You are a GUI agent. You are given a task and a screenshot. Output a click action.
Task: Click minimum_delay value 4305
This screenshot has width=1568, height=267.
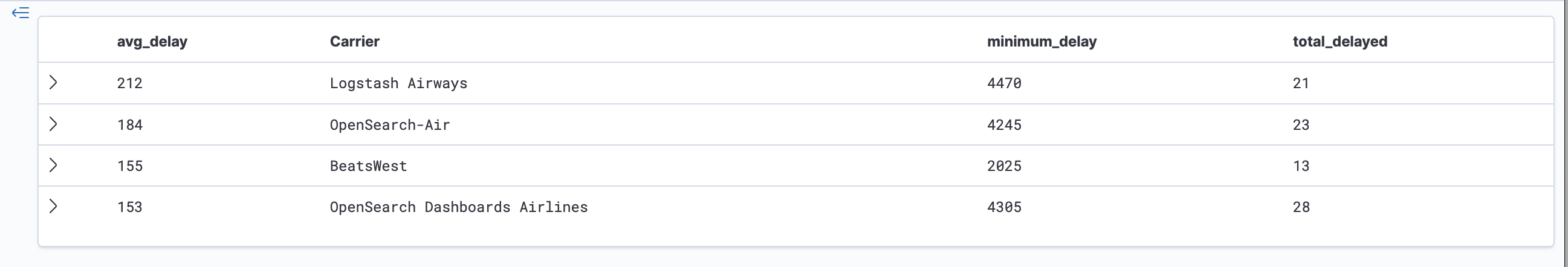coord(1004,207)
